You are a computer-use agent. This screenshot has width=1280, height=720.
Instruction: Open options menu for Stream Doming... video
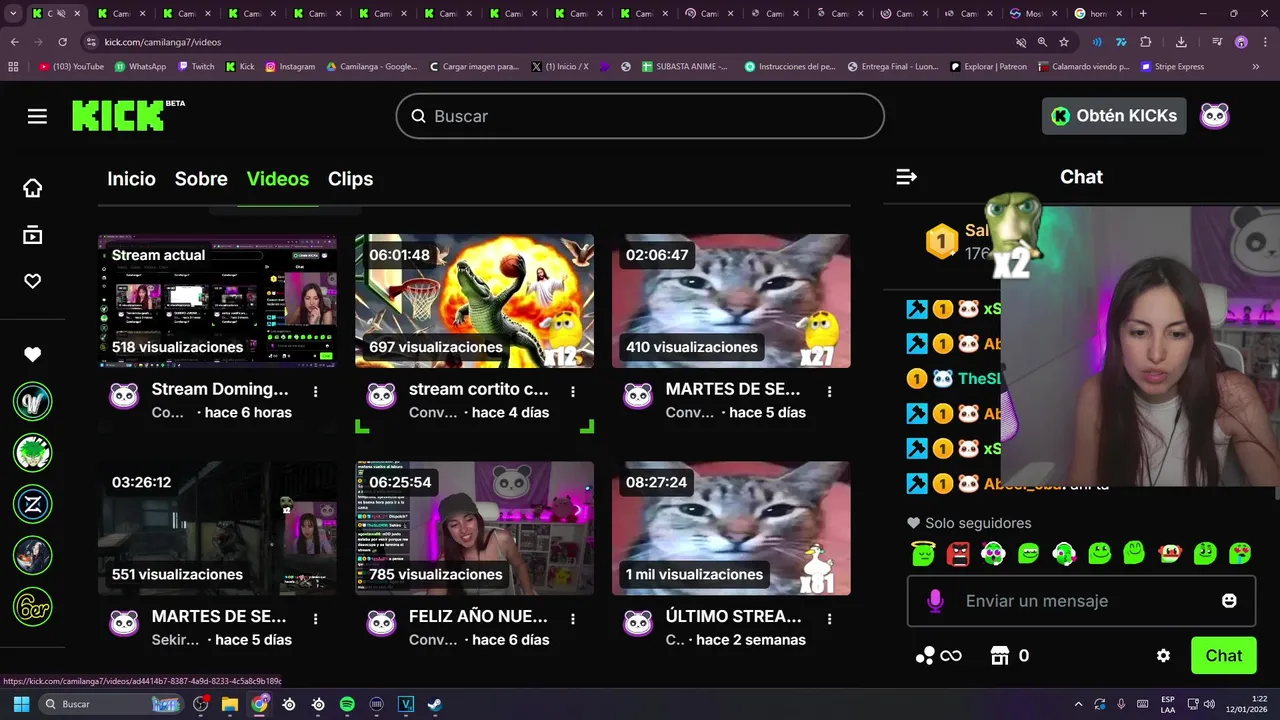[x=316, y=392]
